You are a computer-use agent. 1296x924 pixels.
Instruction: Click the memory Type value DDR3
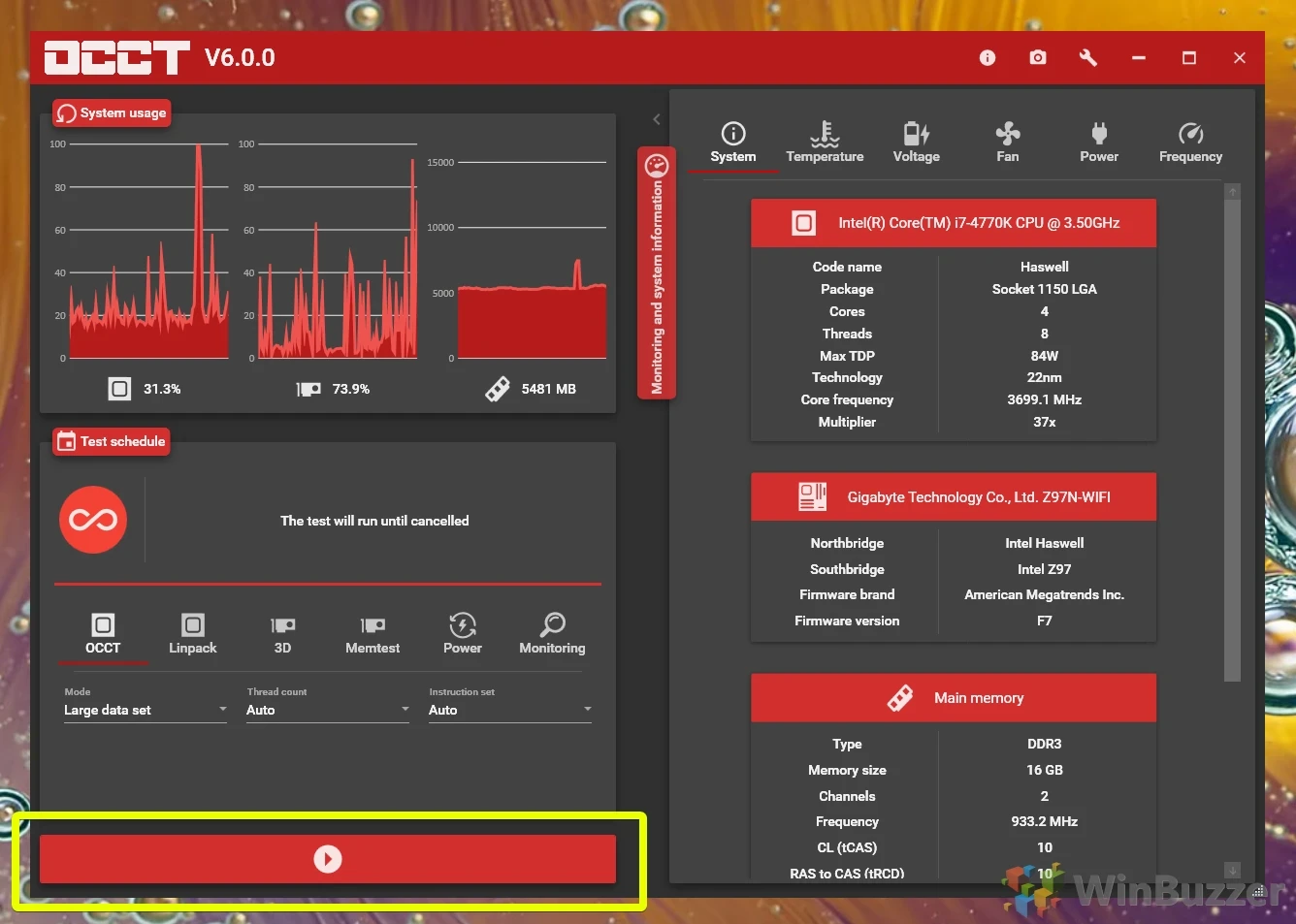tap(1045, 744)
